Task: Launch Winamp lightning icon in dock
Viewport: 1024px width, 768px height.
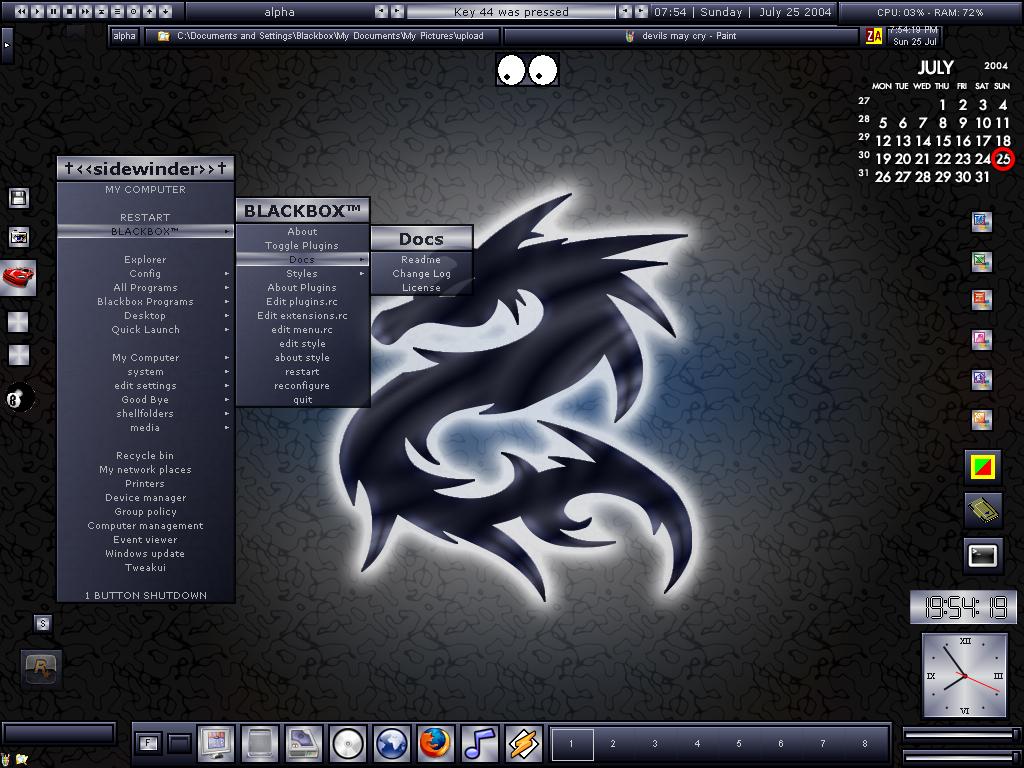Action: point(523,743)
